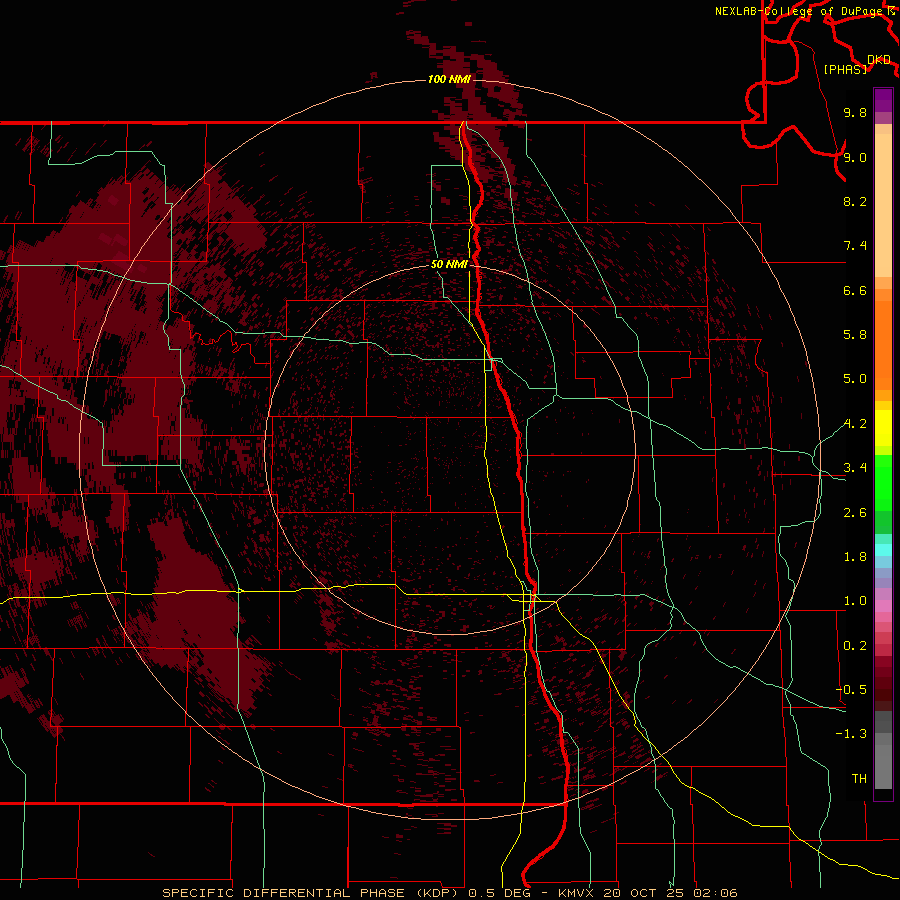Image resolution: width=900 pixels, height=900 pixels.
Task: Click the [PHAS] units label
Action: point(845,69)
